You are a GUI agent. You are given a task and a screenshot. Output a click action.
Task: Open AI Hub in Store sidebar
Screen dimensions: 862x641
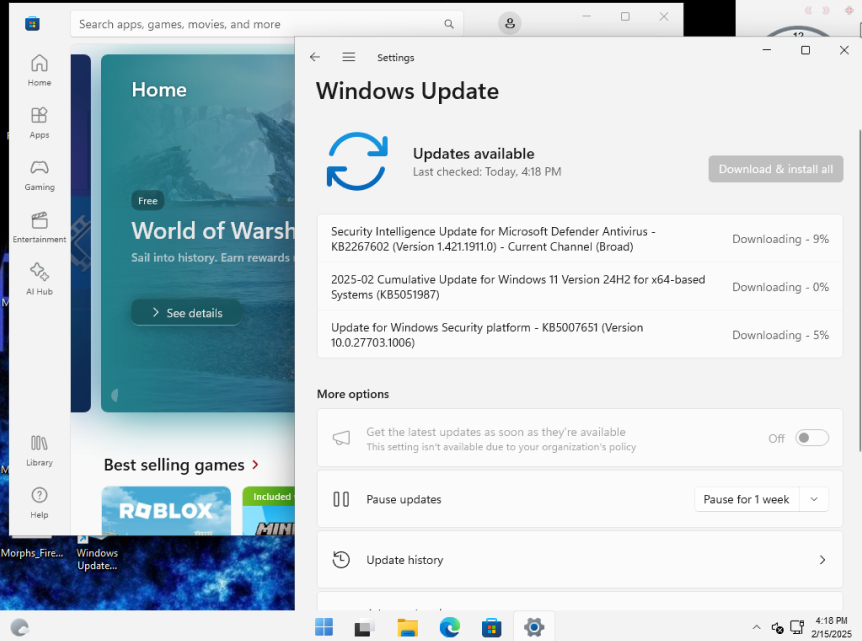(x=39, y=278)
